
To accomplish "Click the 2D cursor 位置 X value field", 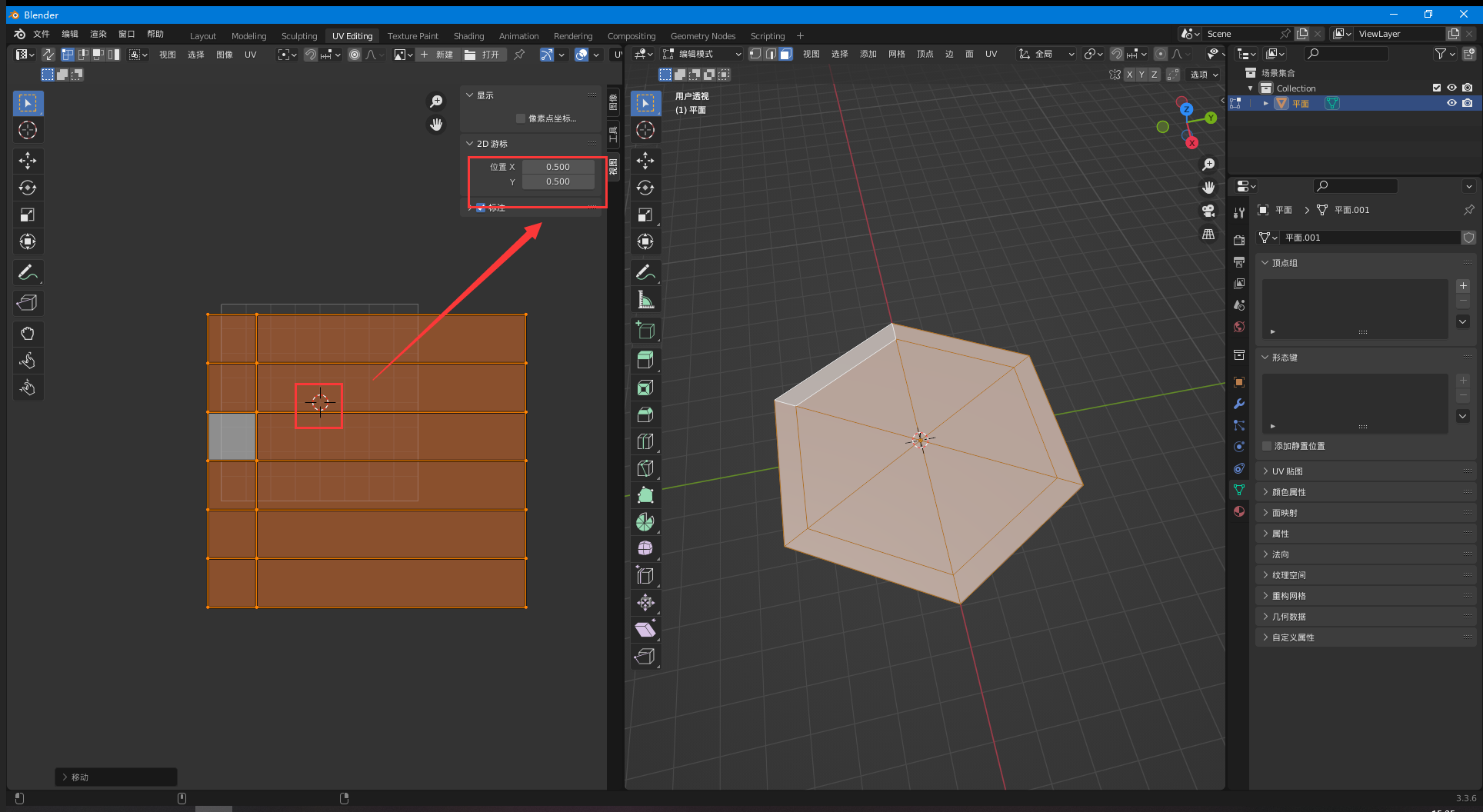I will point(558,167).
